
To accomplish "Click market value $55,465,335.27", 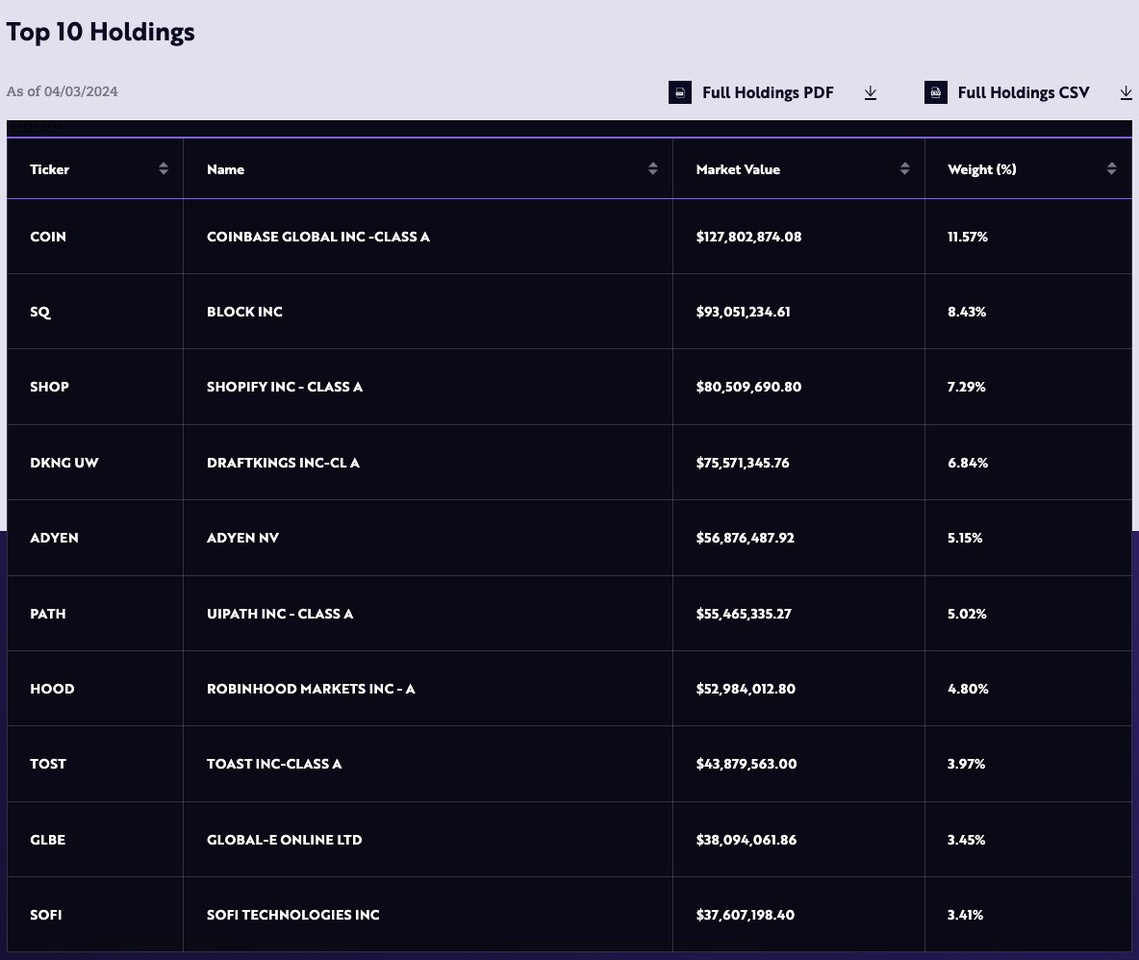I will 744,614.
